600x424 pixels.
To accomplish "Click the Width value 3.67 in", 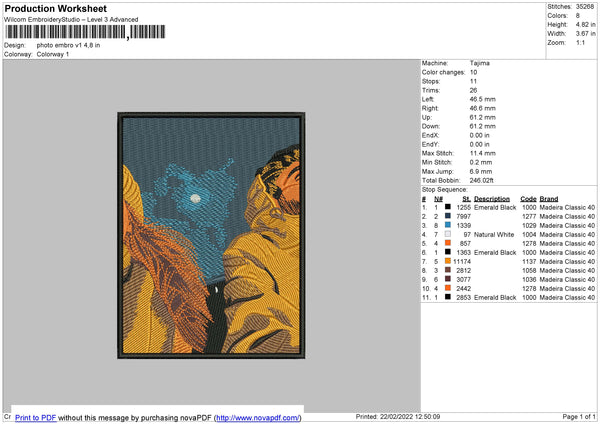I will (585, 34).
